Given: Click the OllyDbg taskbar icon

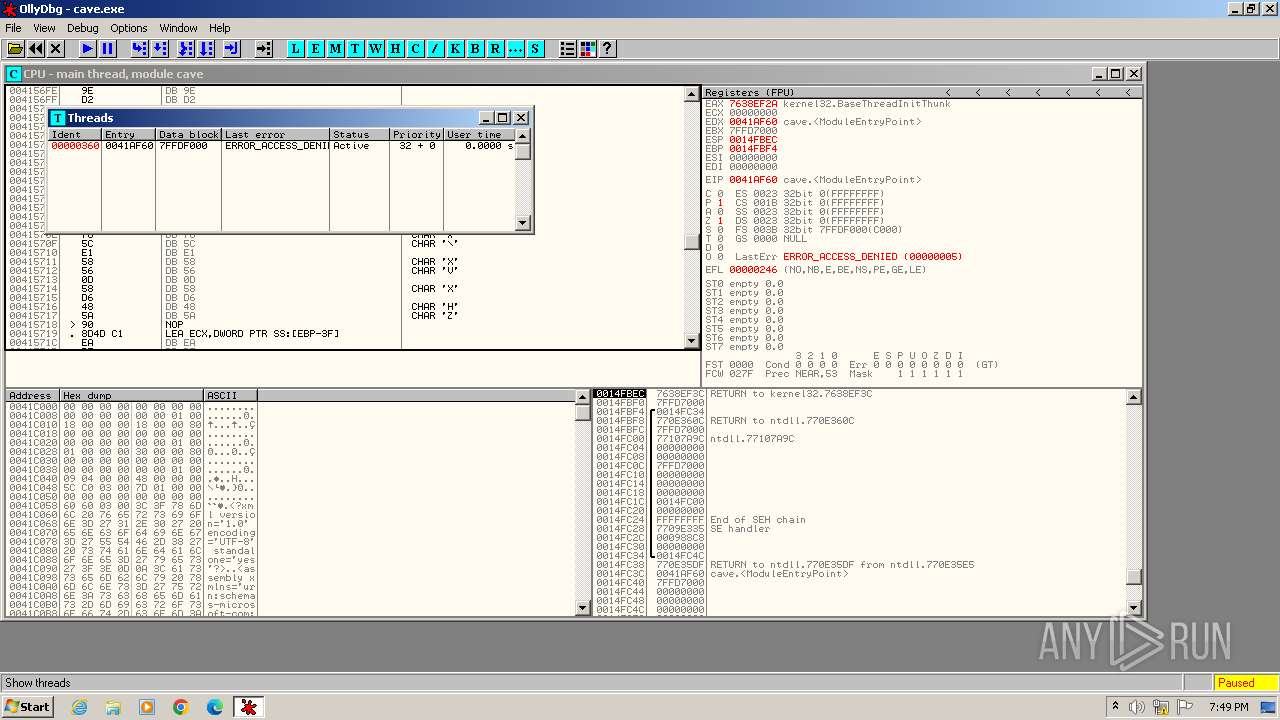Looking at the screenshot, I should [x=249, y=707].
